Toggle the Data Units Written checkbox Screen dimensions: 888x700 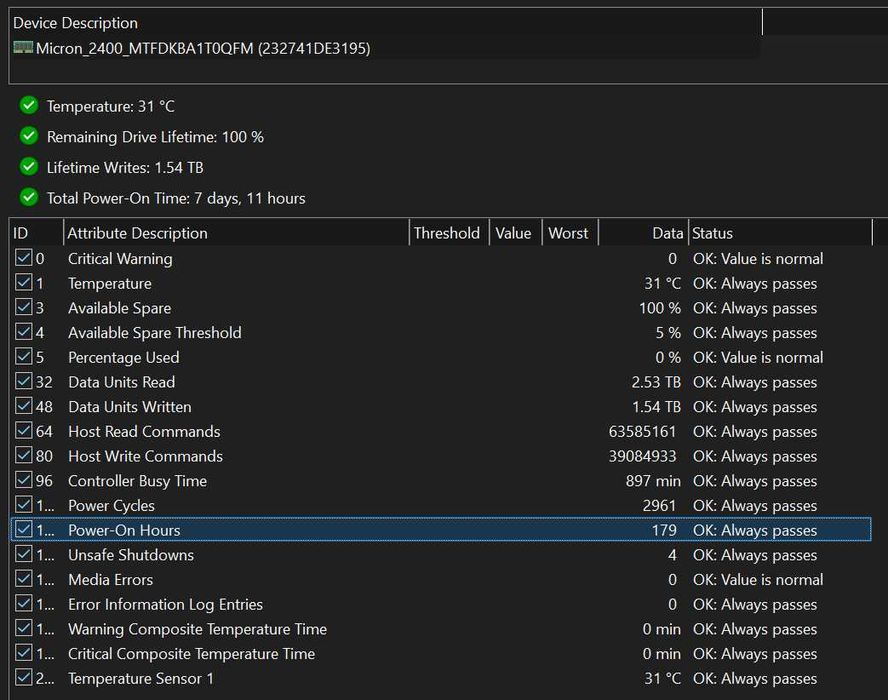pyautogui.click(x=24, y=407)
